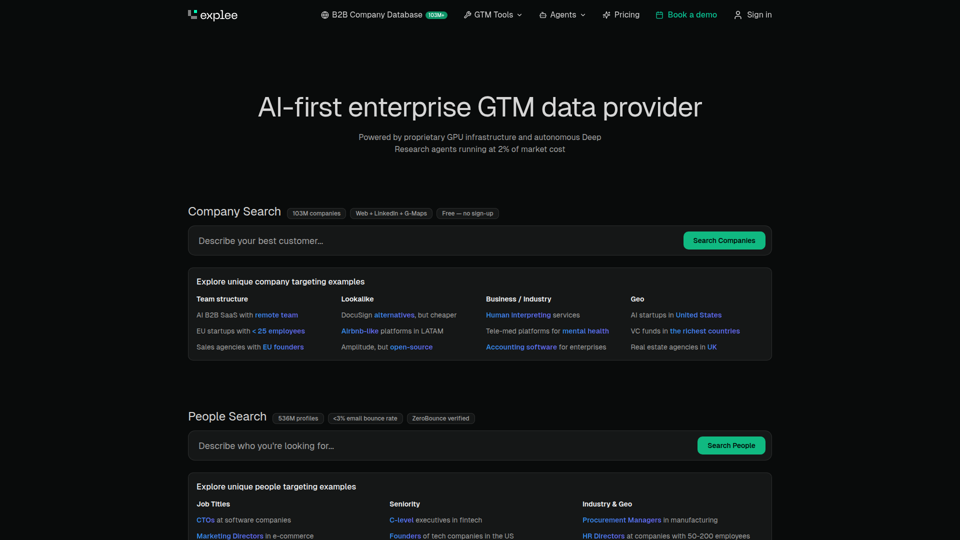The image size is (960, 540).
Task: Click the 'Team structure' column heading
Action: click(222, 299)
